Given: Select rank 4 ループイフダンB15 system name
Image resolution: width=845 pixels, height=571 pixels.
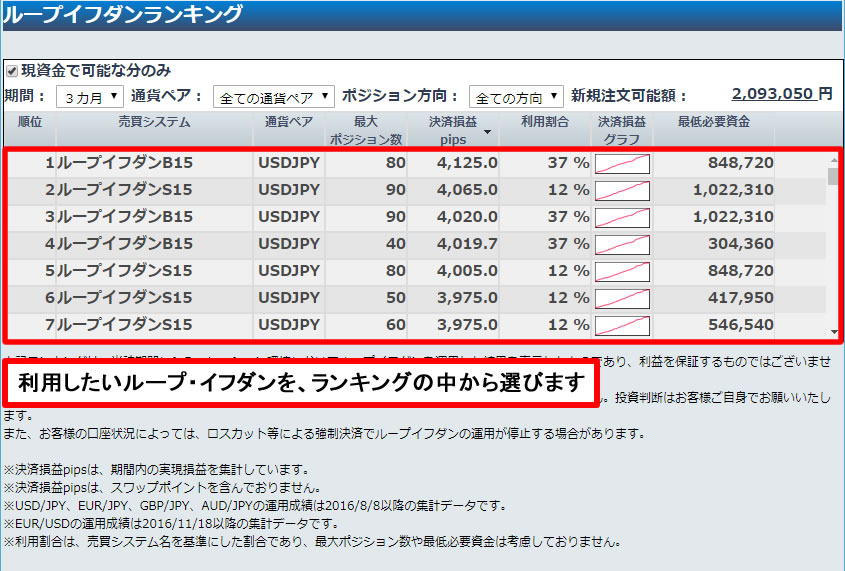Looking at the screenshot, I should [x=124, y=243].
